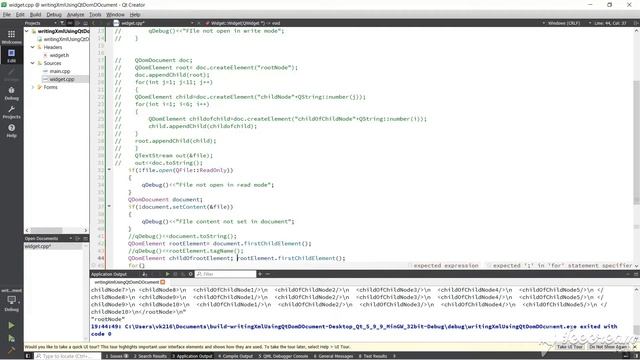640x360 pixels.
Task: Click the filter tree icon in Projects panel
Action: pos(62,23)
